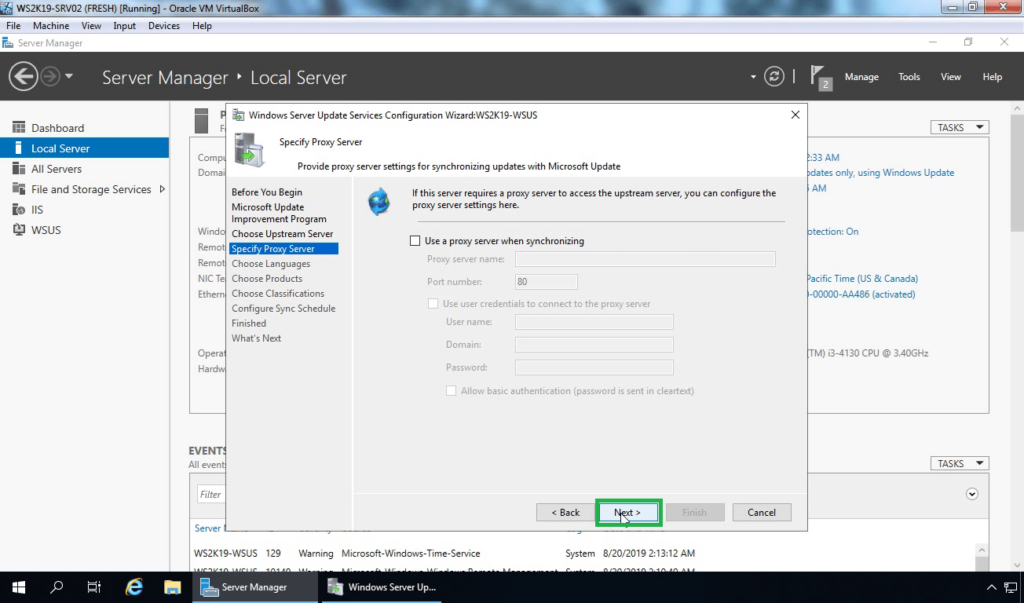
Task: Open the Properties TASKS dropdown
Action: coord(959,127)
